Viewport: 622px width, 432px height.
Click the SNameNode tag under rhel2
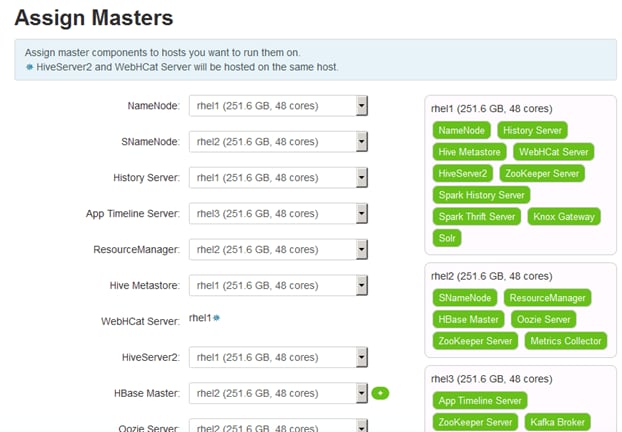tap(465, 298)
